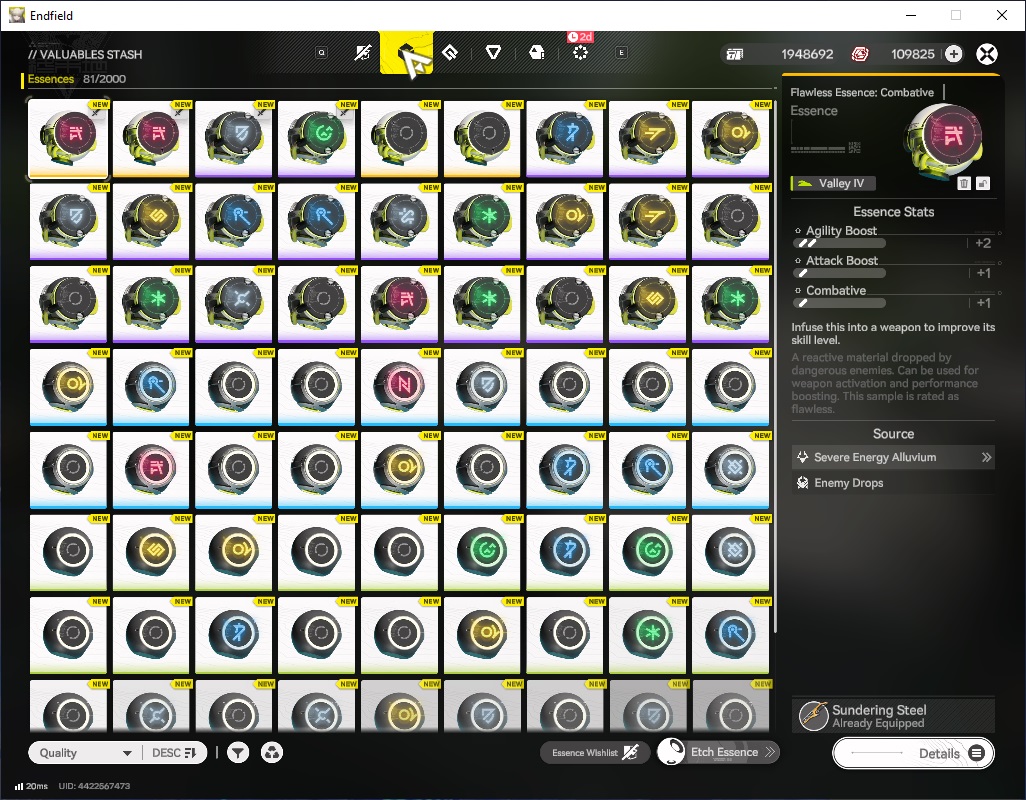Screen dimensions: 1026x800
Task: Add currency with the plus button
Action: pyautogui.click(x=953, y=54)
